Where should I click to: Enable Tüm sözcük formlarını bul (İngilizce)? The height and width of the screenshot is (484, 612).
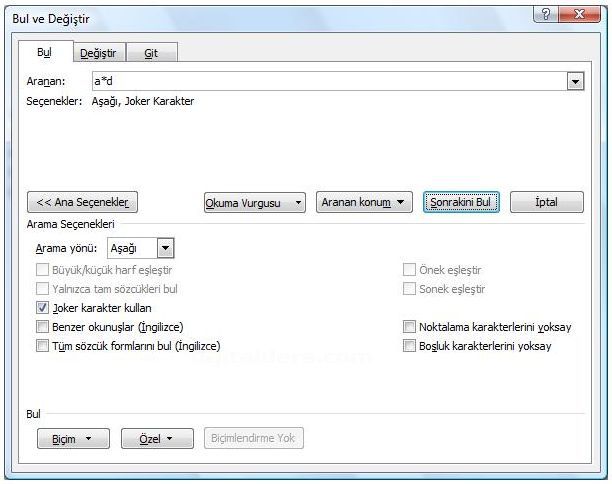tap(42, 346)
